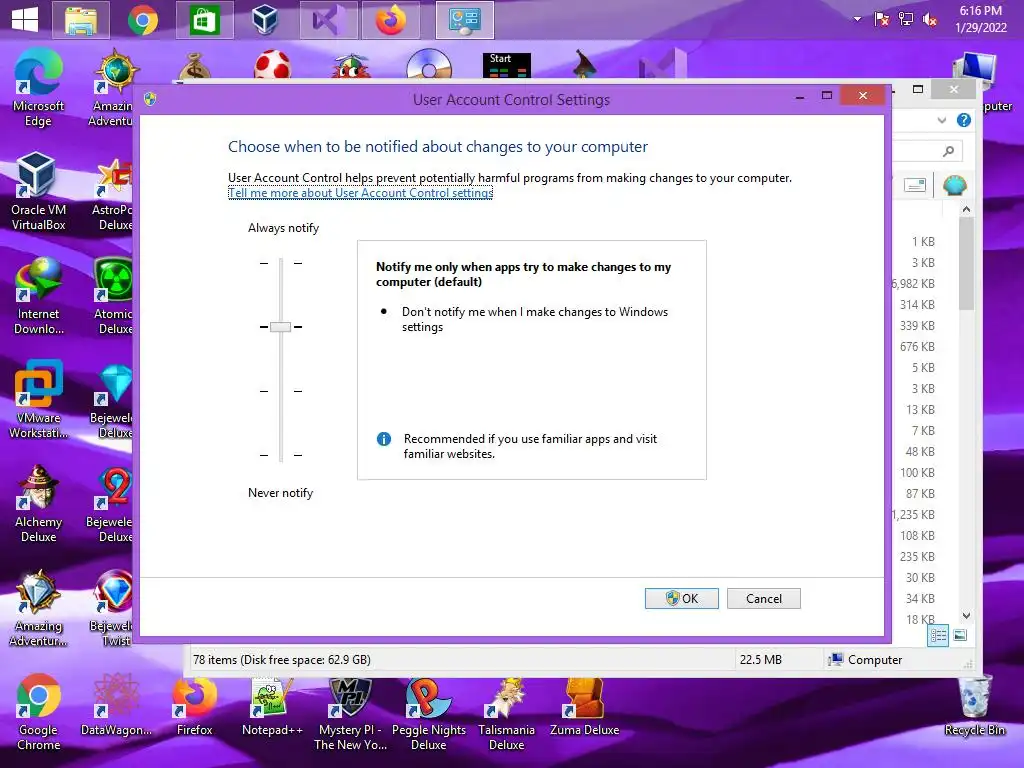
Task: Switch Explorer window to details view
Action: tap(938, 635)
